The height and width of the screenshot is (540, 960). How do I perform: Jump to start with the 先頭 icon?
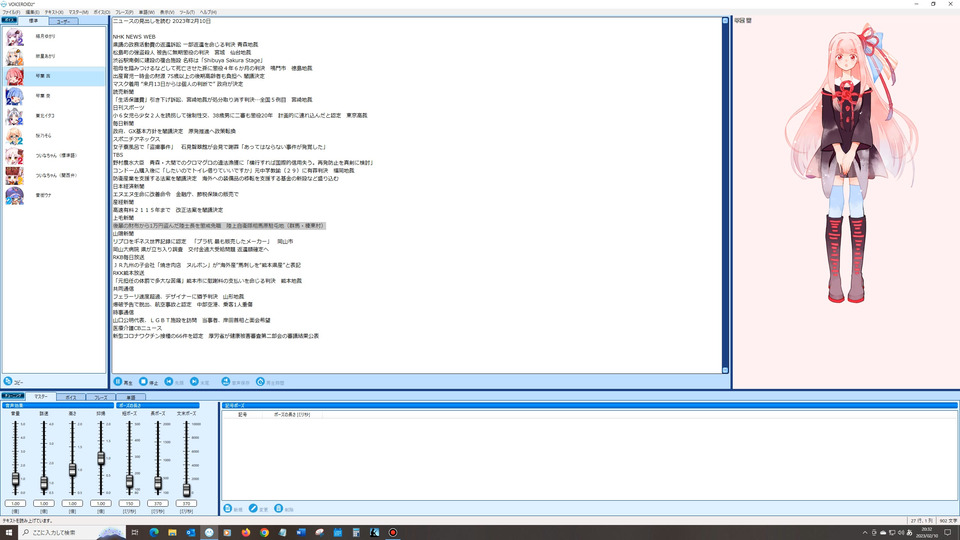[169, 381]
